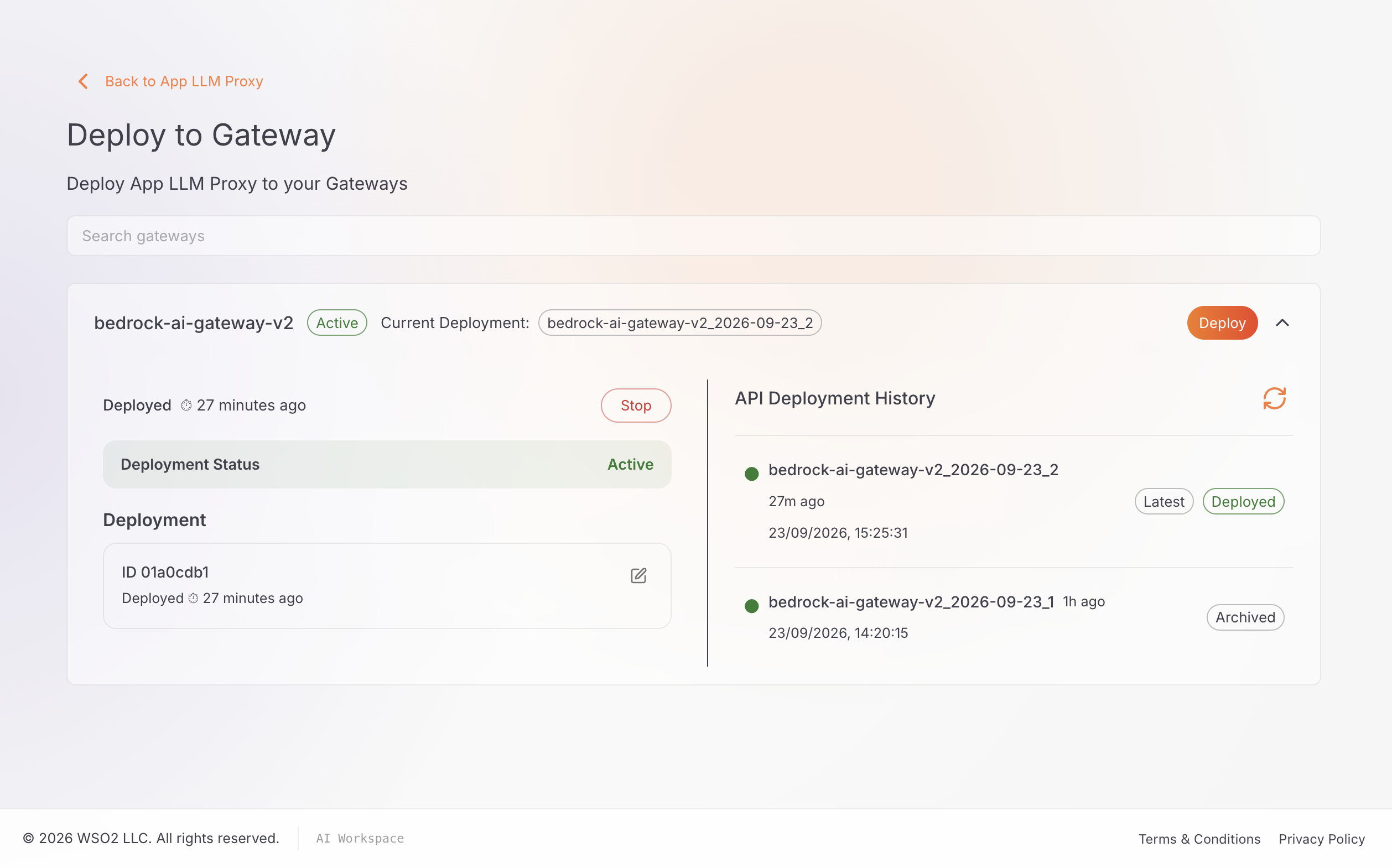Image resolution: width=1392 pixels, height=868 pixels.
Task: Click the gateway name bedrock-ai-gateway-v2
Action: click(194, 323)
